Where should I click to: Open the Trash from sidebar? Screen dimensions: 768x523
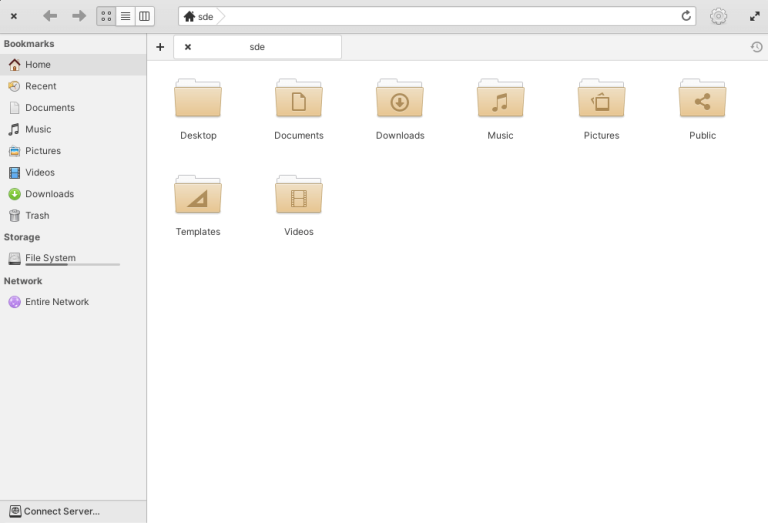click(x=37, y=216)
